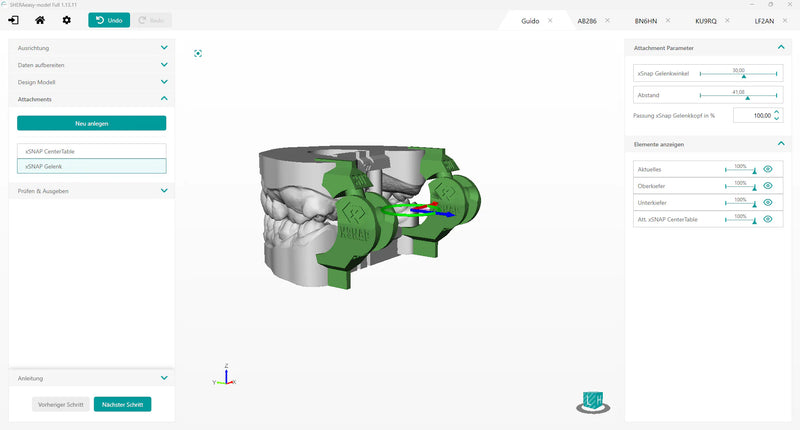This screenshot has height=430, width=800.
Task: Increase the Passung xSnap Gelenkkopf value
Action: pyautogui.click(x=777, y=112)
